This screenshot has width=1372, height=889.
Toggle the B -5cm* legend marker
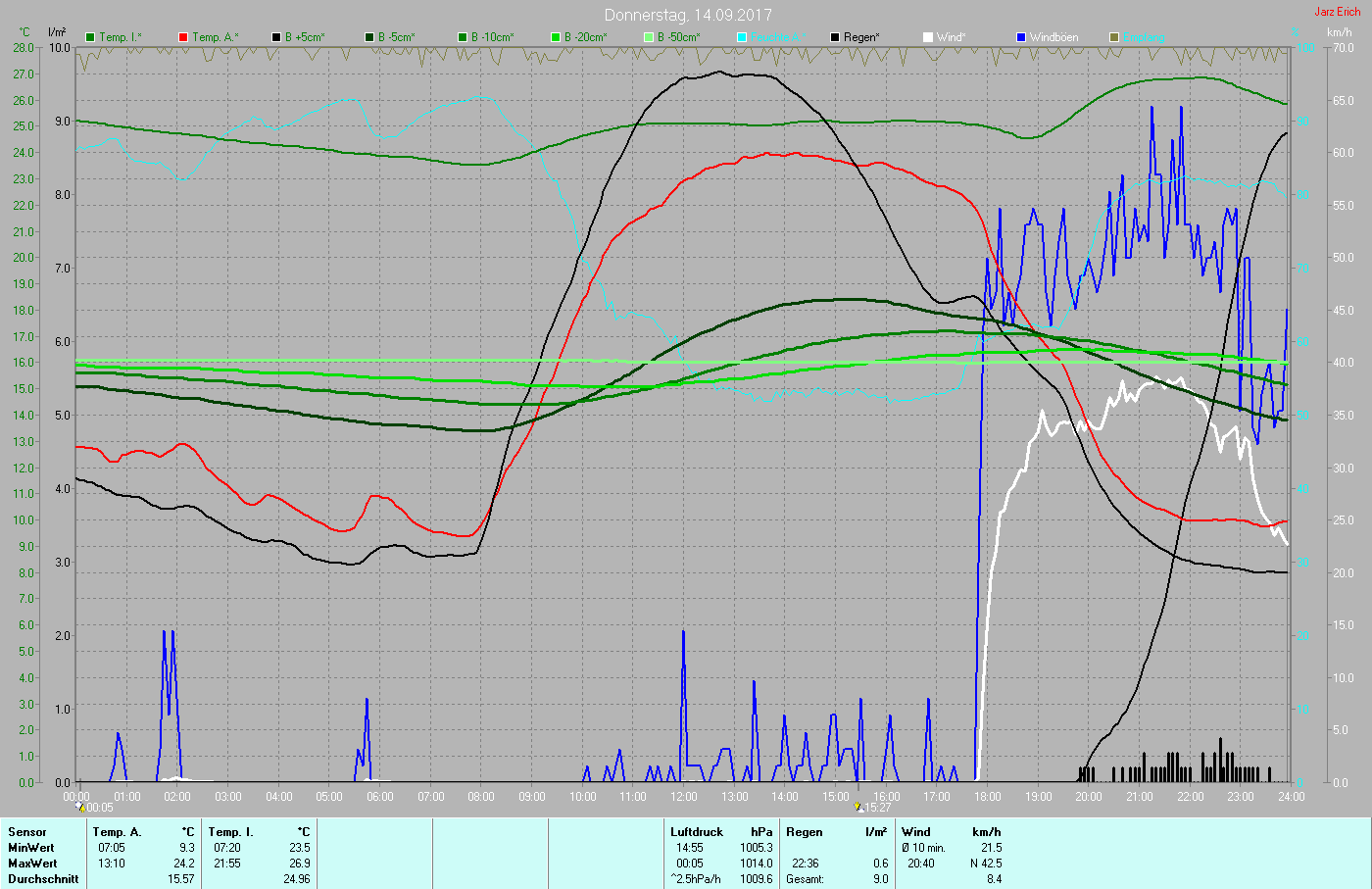pyautogui.click(x=369, y=37)
